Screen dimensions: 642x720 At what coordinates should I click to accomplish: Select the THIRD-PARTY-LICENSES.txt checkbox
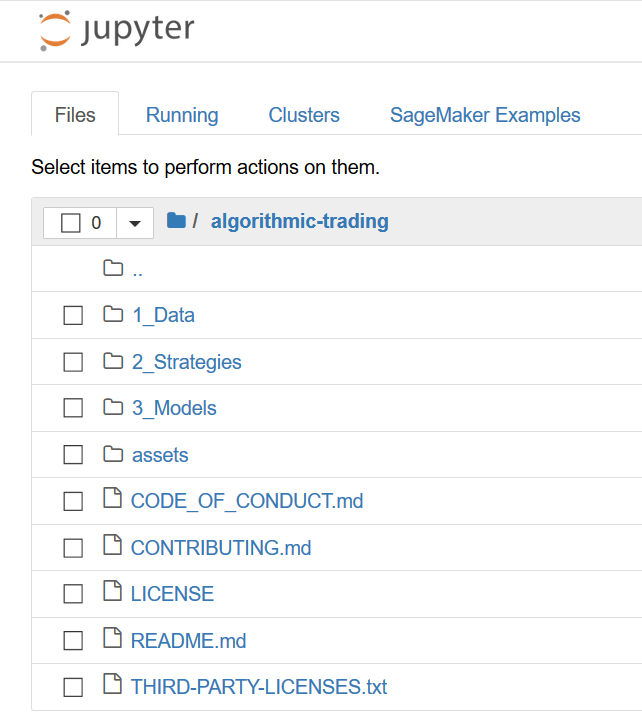[73, 687]
